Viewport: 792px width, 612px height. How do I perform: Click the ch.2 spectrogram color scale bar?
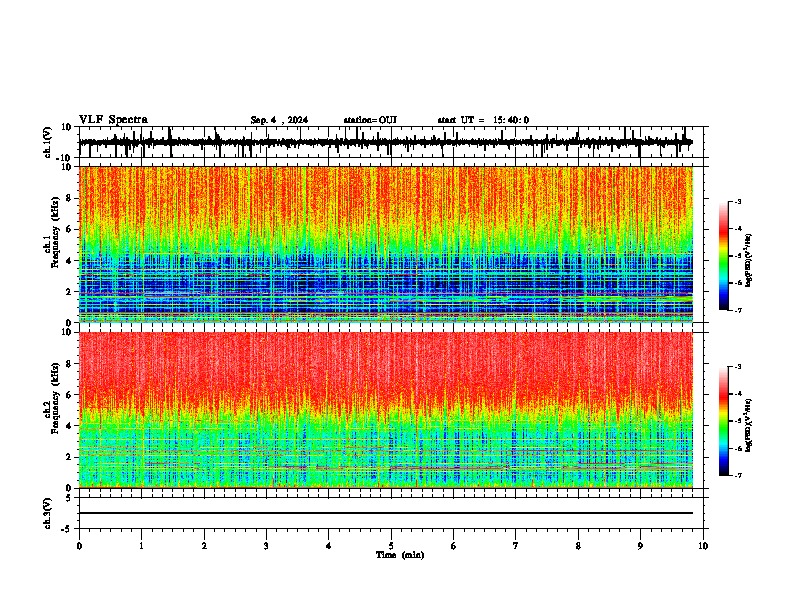(723, 421)
